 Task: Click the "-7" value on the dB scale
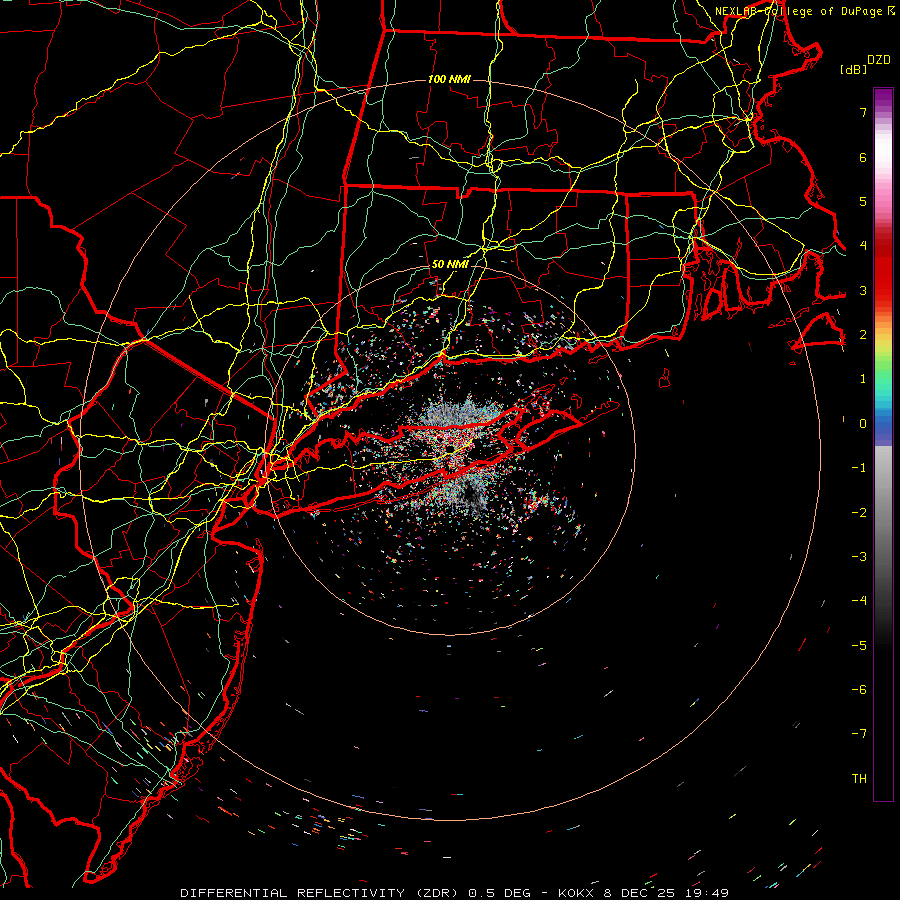point(859,734)
